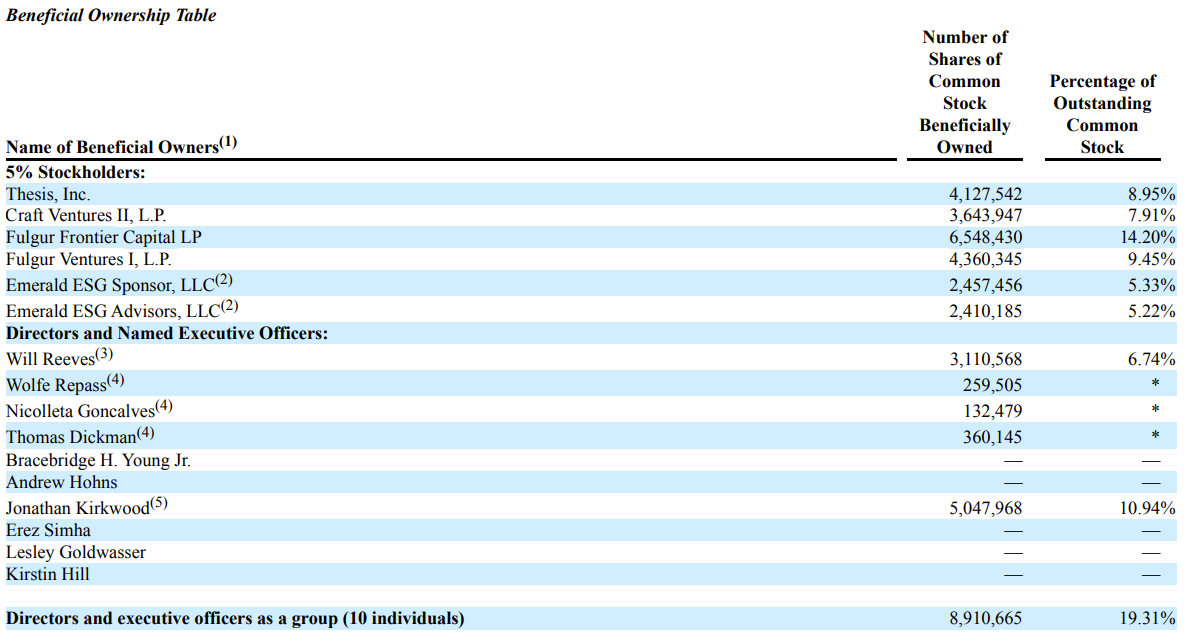Viewport: 1191px width, 644px height.
Task: Select share count 360,145
Action: pos(993,437)
